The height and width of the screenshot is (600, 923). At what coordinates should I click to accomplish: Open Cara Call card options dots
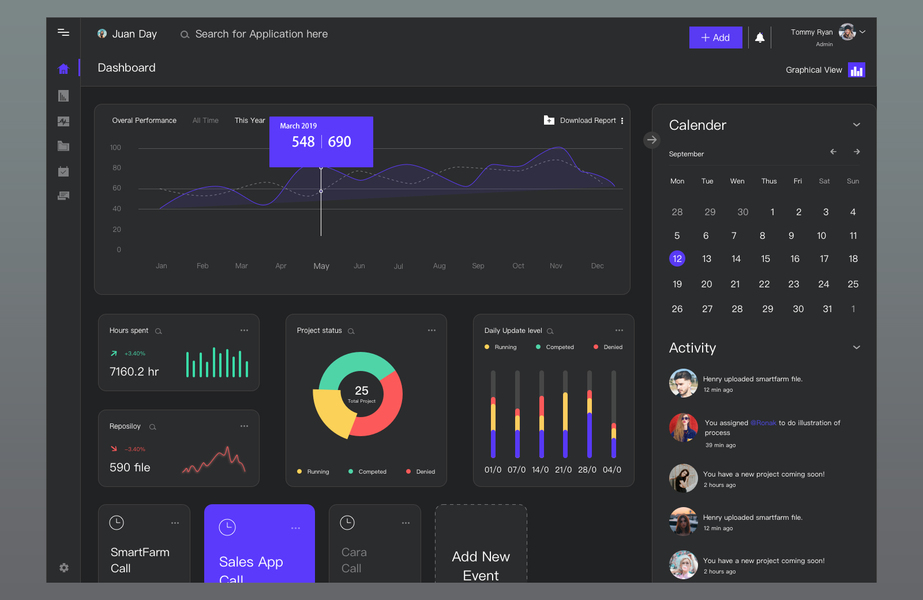[x=406, y=523]
